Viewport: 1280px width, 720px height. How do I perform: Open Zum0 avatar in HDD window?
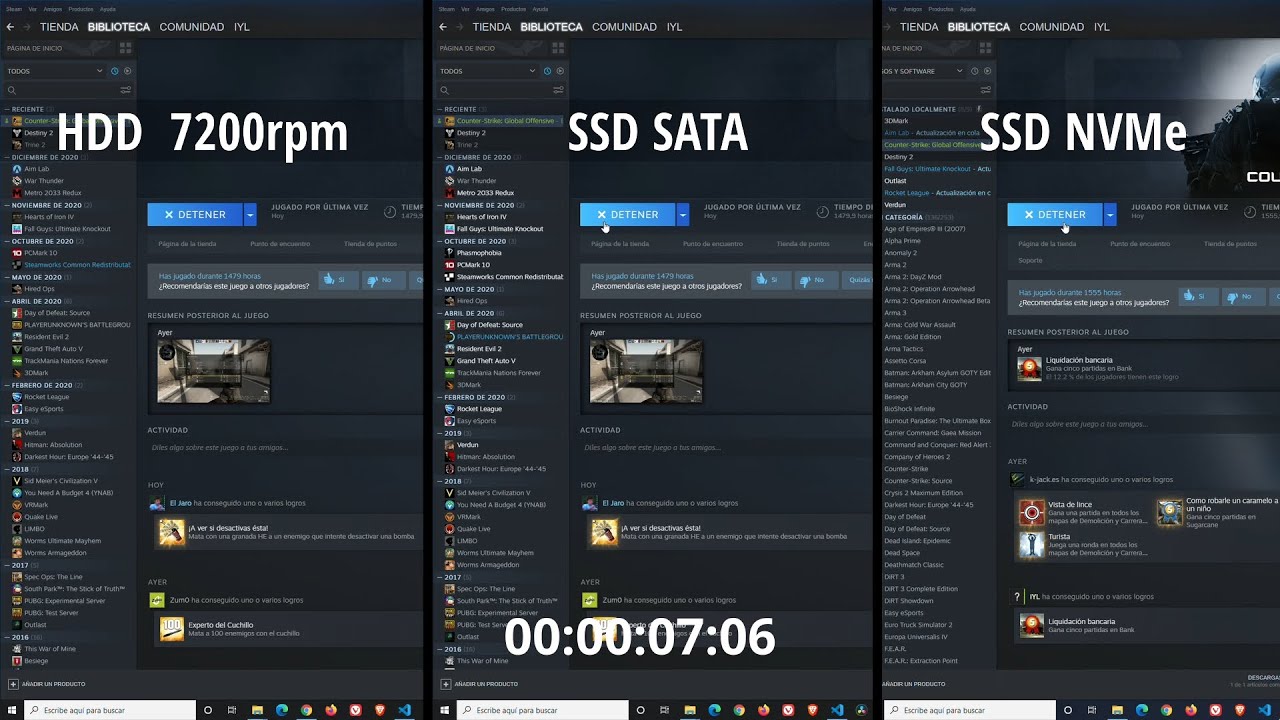[157, 600]
